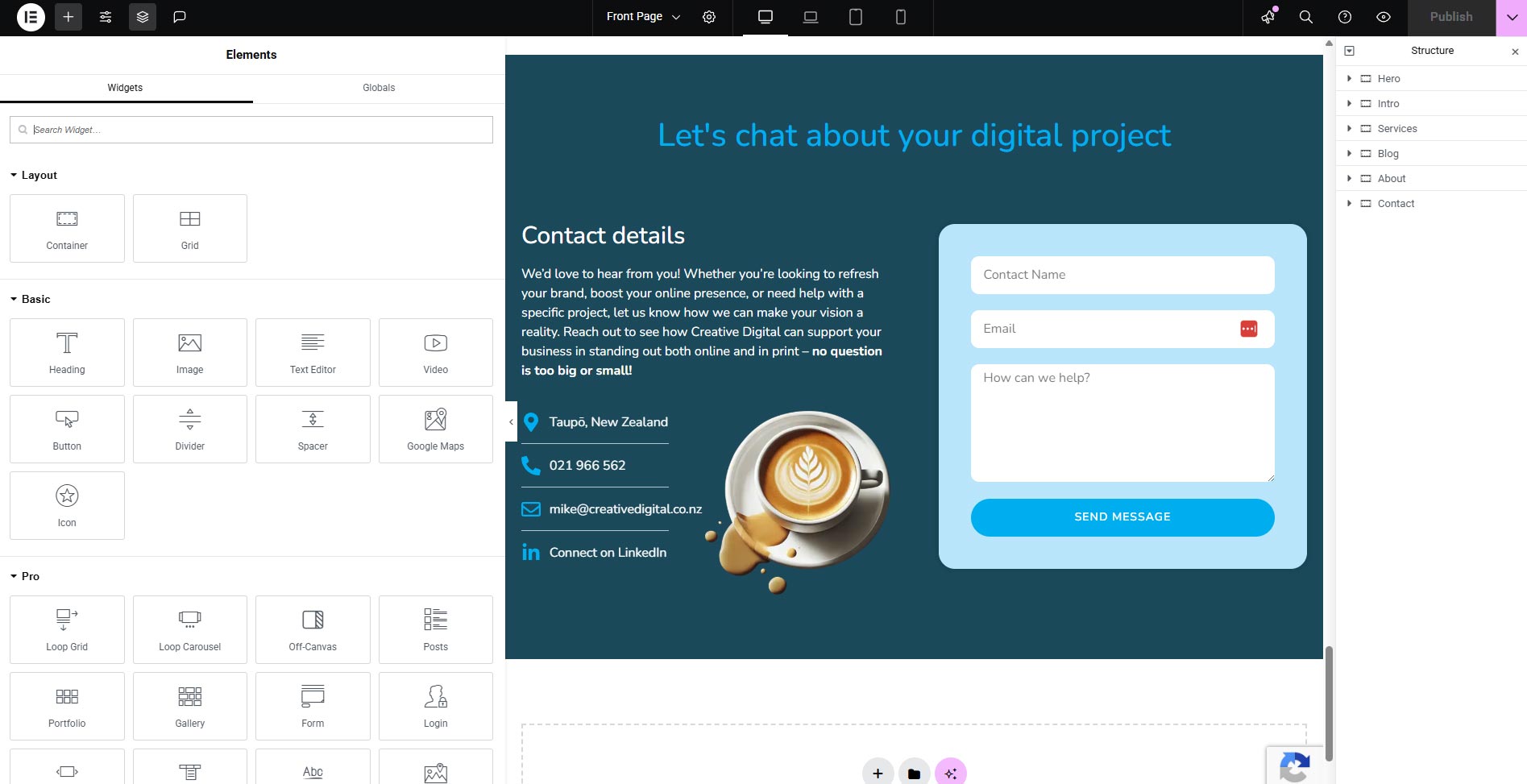
Task: Click inside the Search Widget field
Action: point(251,129)
